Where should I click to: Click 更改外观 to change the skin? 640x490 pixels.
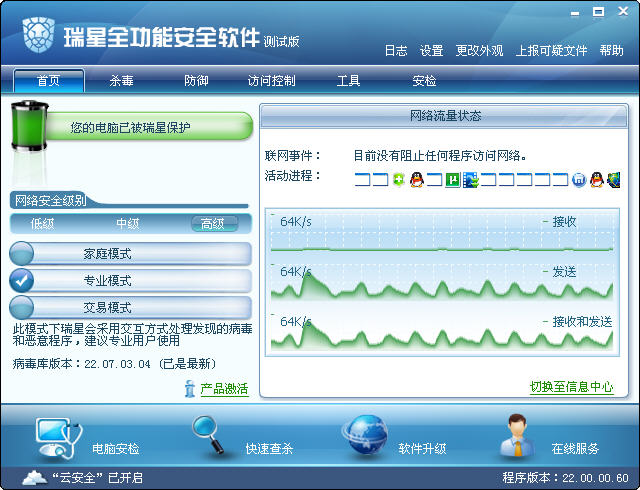click(x=479, y=51)
